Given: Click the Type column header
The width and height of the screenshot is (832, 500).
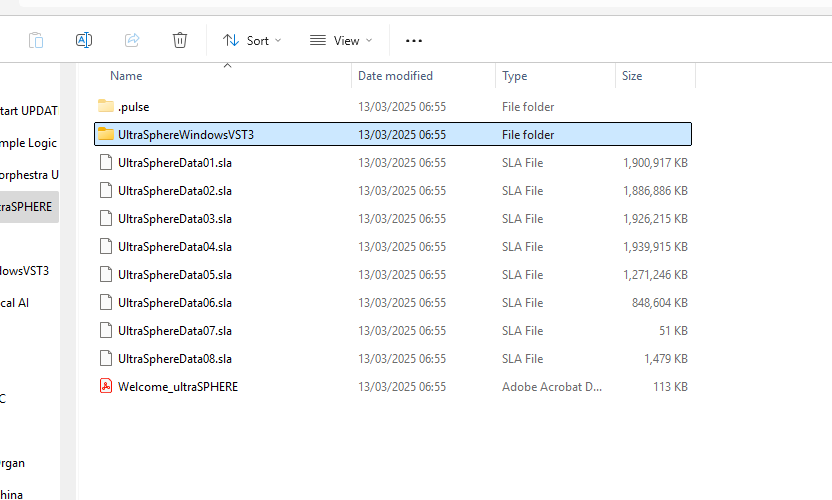Looking at the screenshot, I should 515,76.
